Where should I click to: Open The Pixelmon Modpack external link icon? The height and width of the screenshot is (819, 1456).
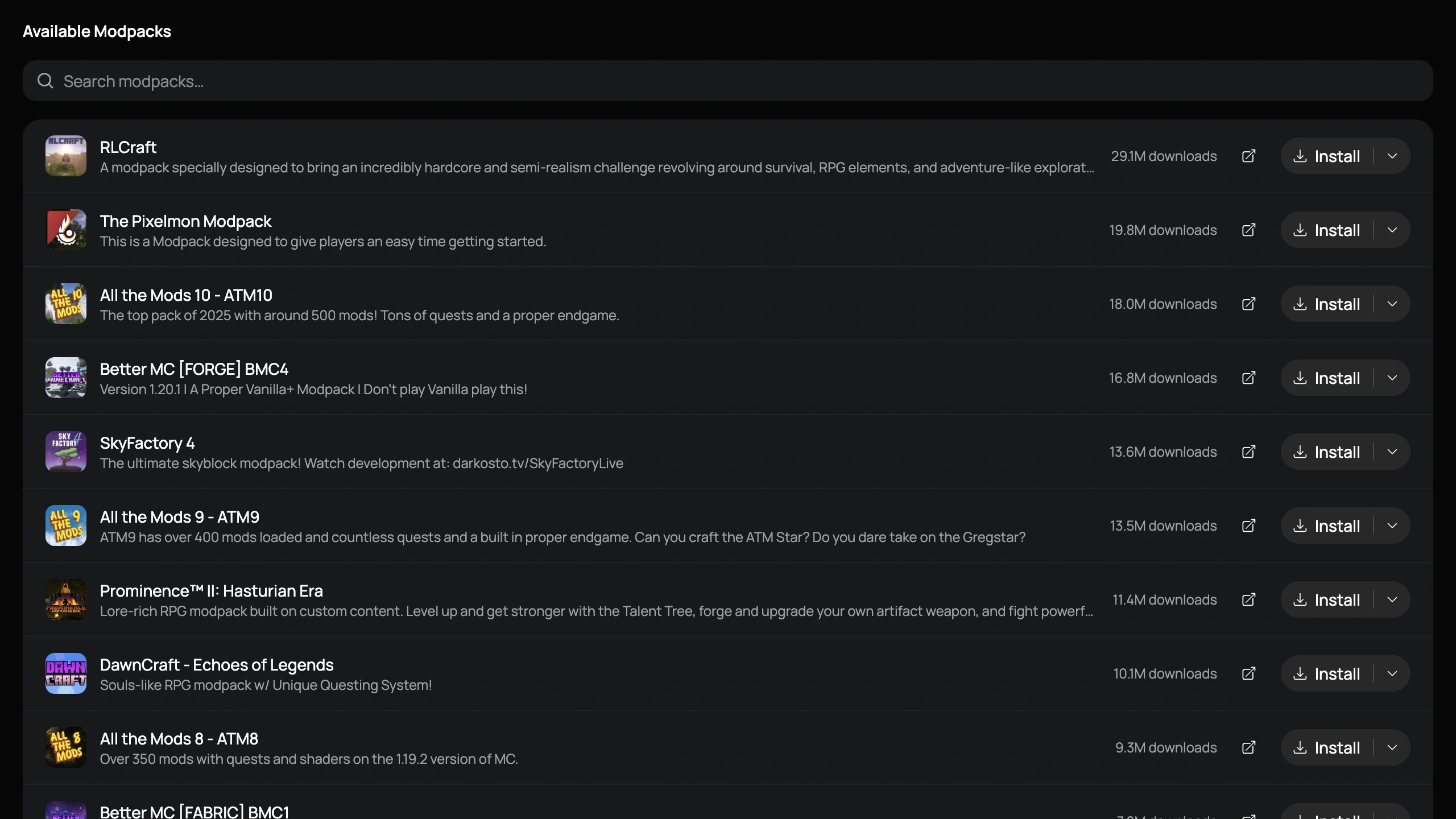(x=1248, y=230)
